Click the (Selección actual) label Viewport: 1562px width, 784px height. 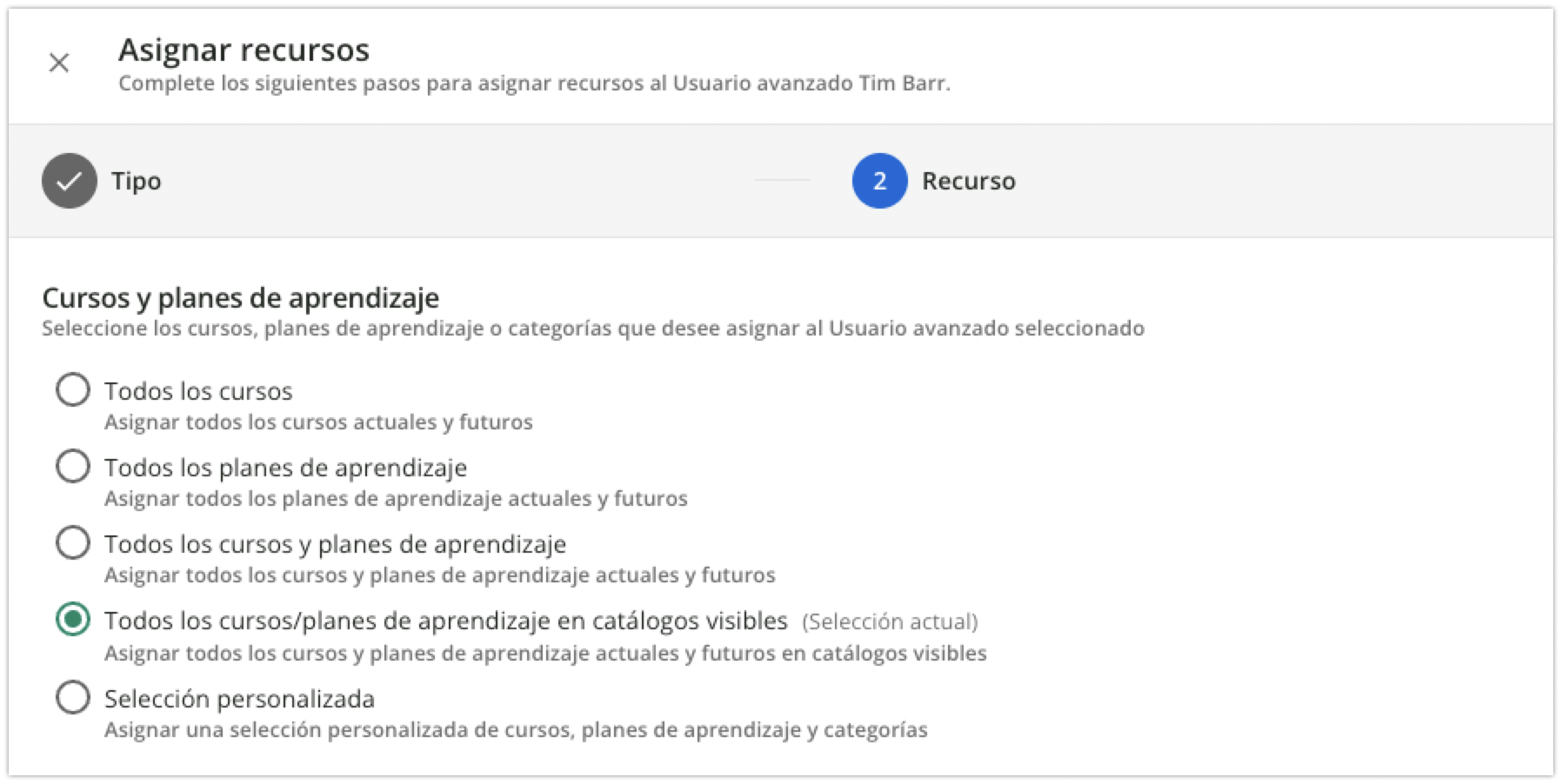pyautogui.click(x=889, y=621)
